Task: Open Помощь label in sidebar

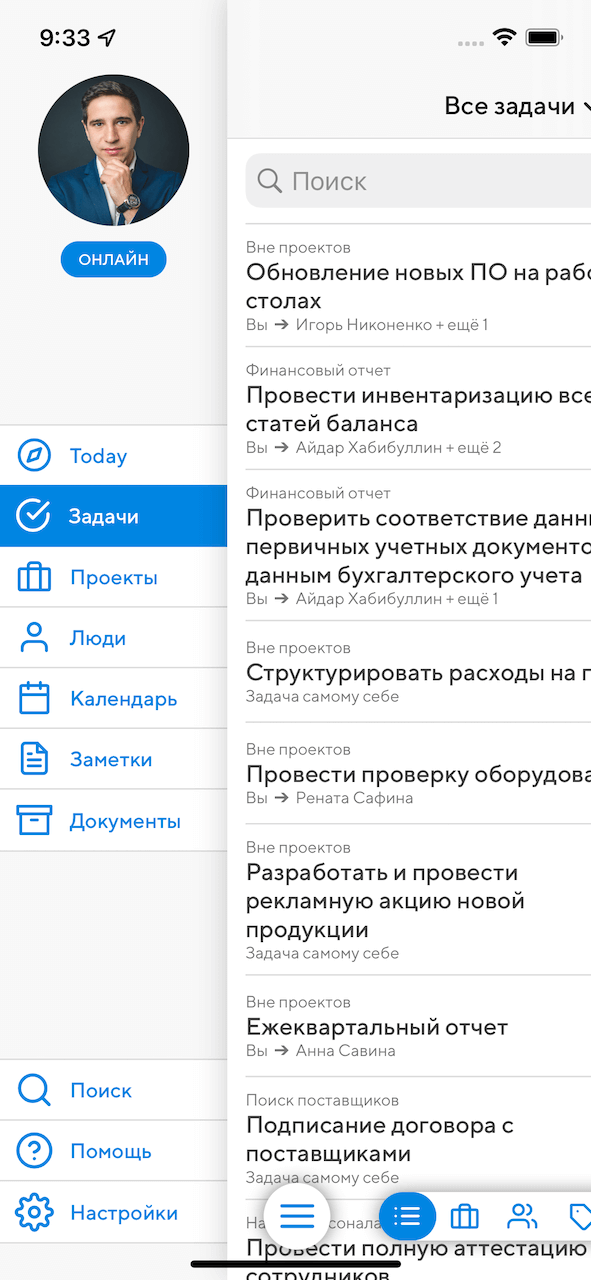Action: [x=111, y=1152]
